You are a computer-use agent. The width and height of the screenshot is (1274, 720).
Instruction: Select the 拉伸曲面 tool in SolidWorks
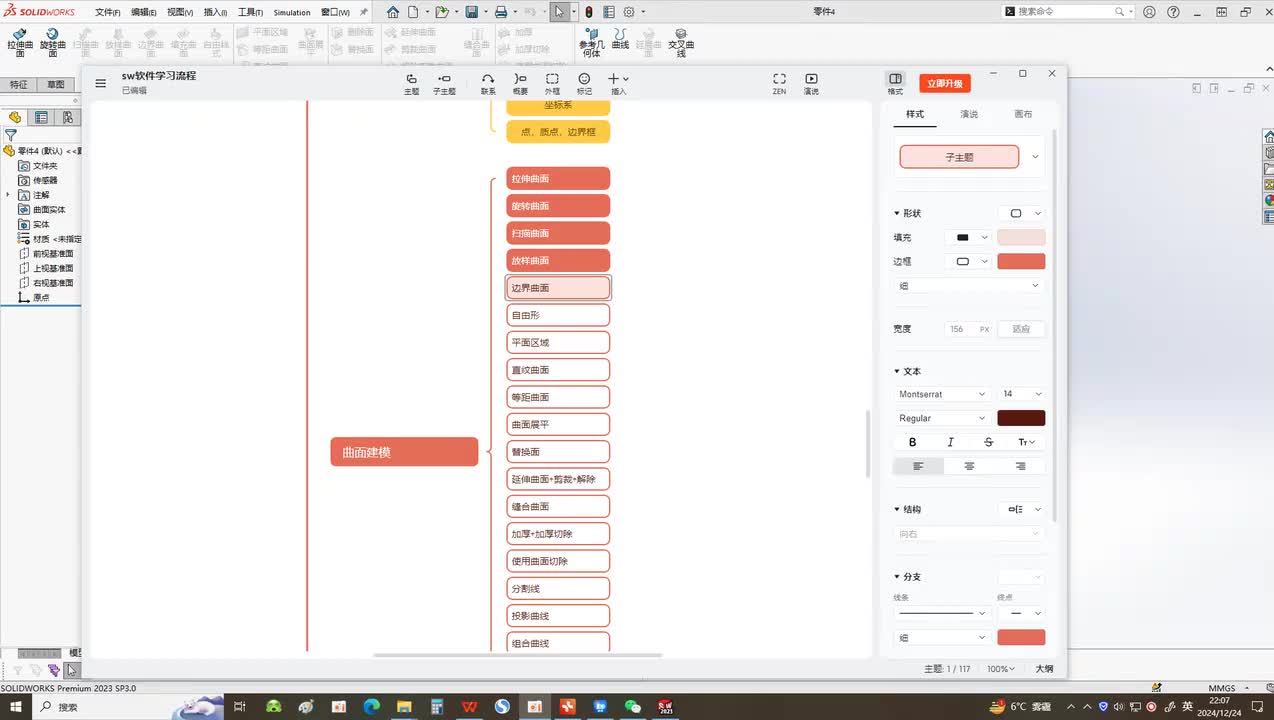pyautogui.click(x=20, y=42)
